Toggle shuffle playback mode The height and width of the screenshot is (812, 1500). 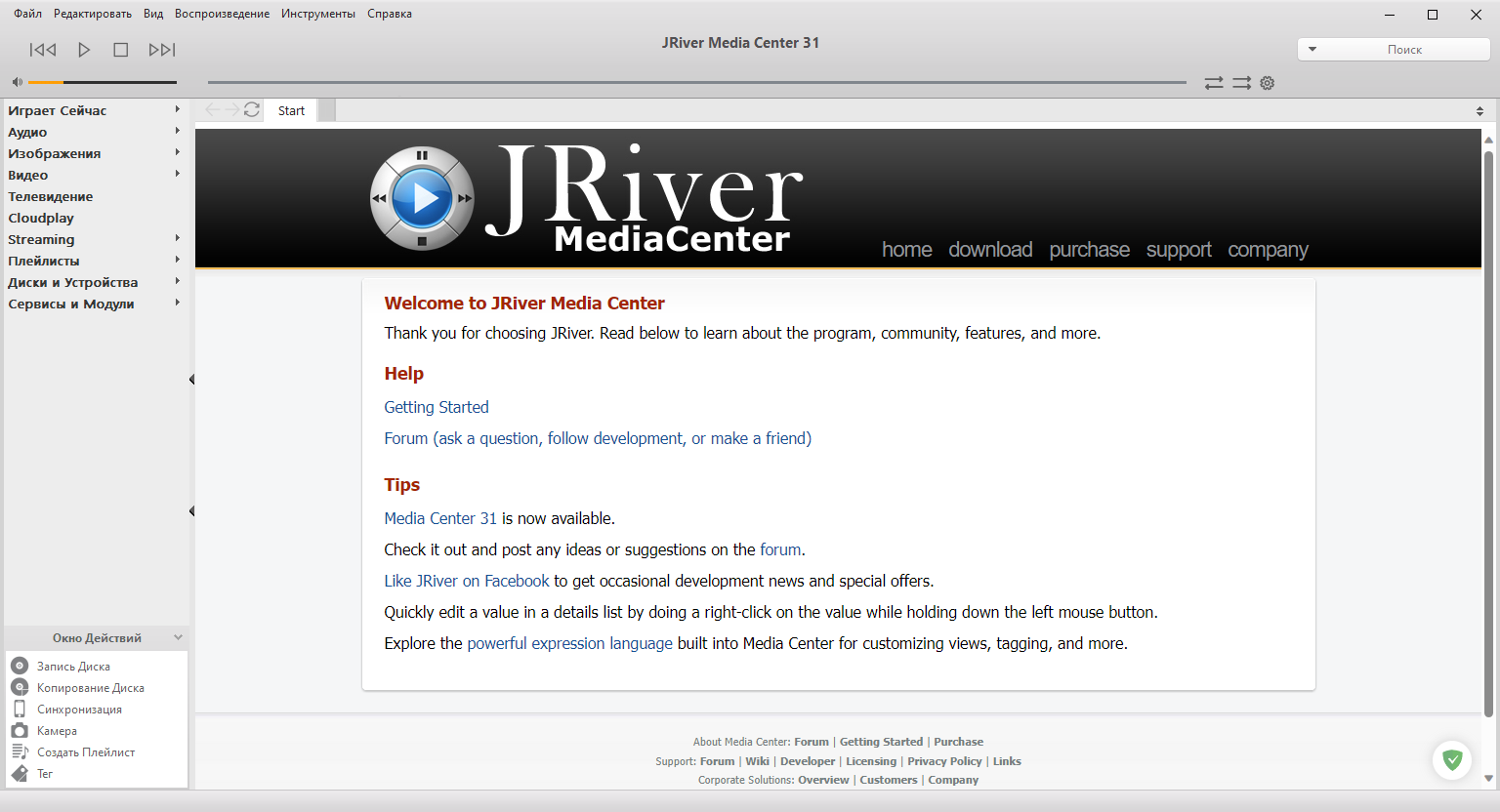[1213, 83]
